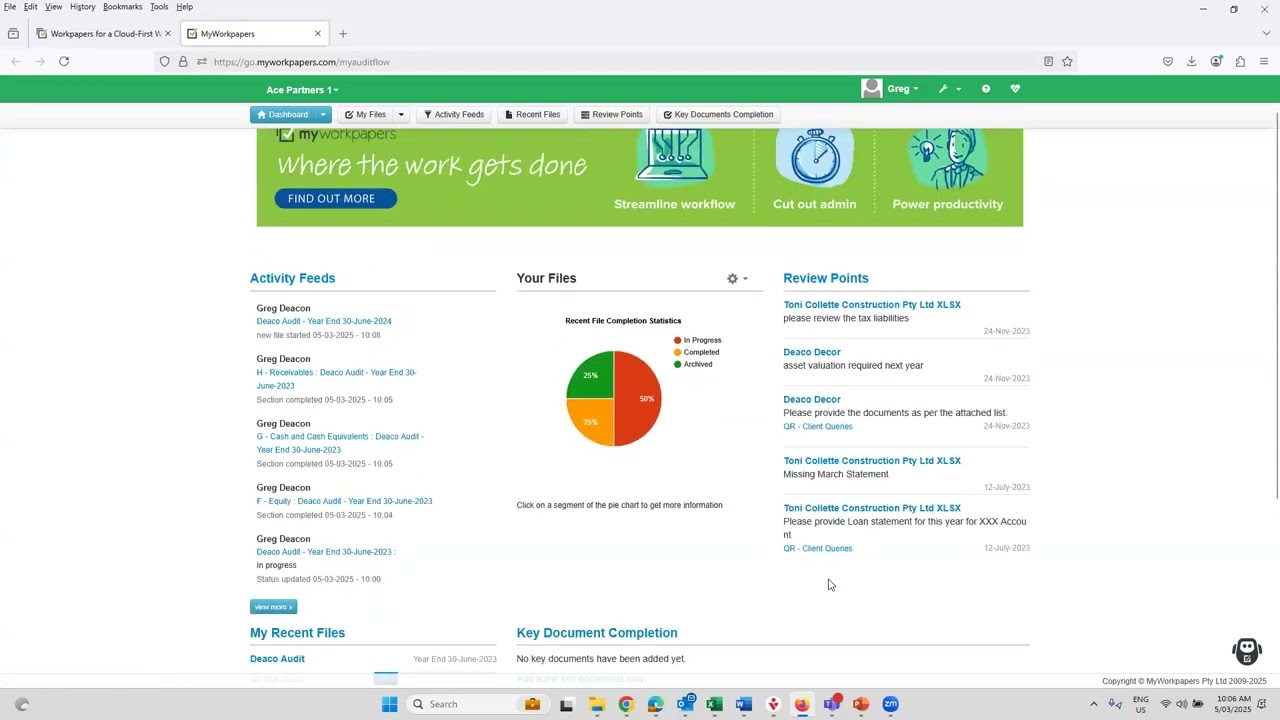Close the MyWorkpapers browser tab
The image size is (1280, 720).
tap(318, 34)
